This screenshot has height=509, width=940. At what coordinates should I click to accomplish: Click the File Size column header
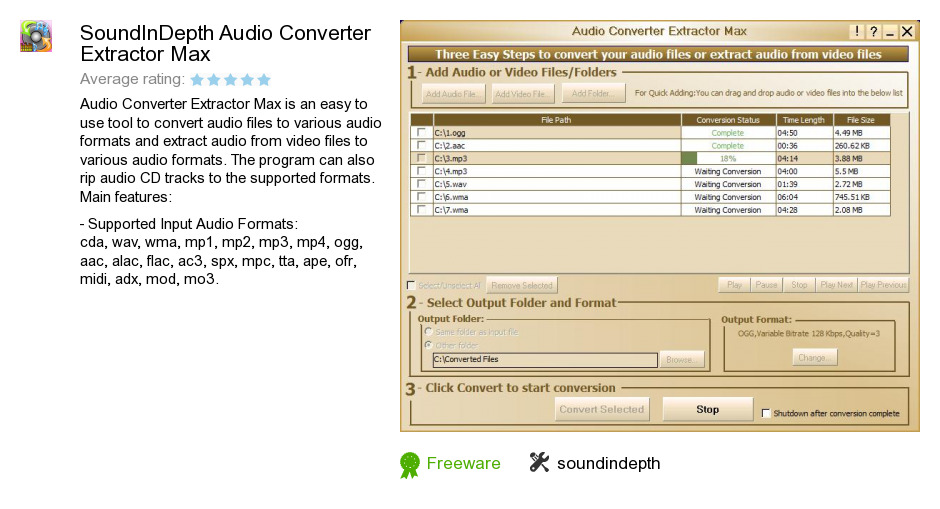click(x=861, y=120)
